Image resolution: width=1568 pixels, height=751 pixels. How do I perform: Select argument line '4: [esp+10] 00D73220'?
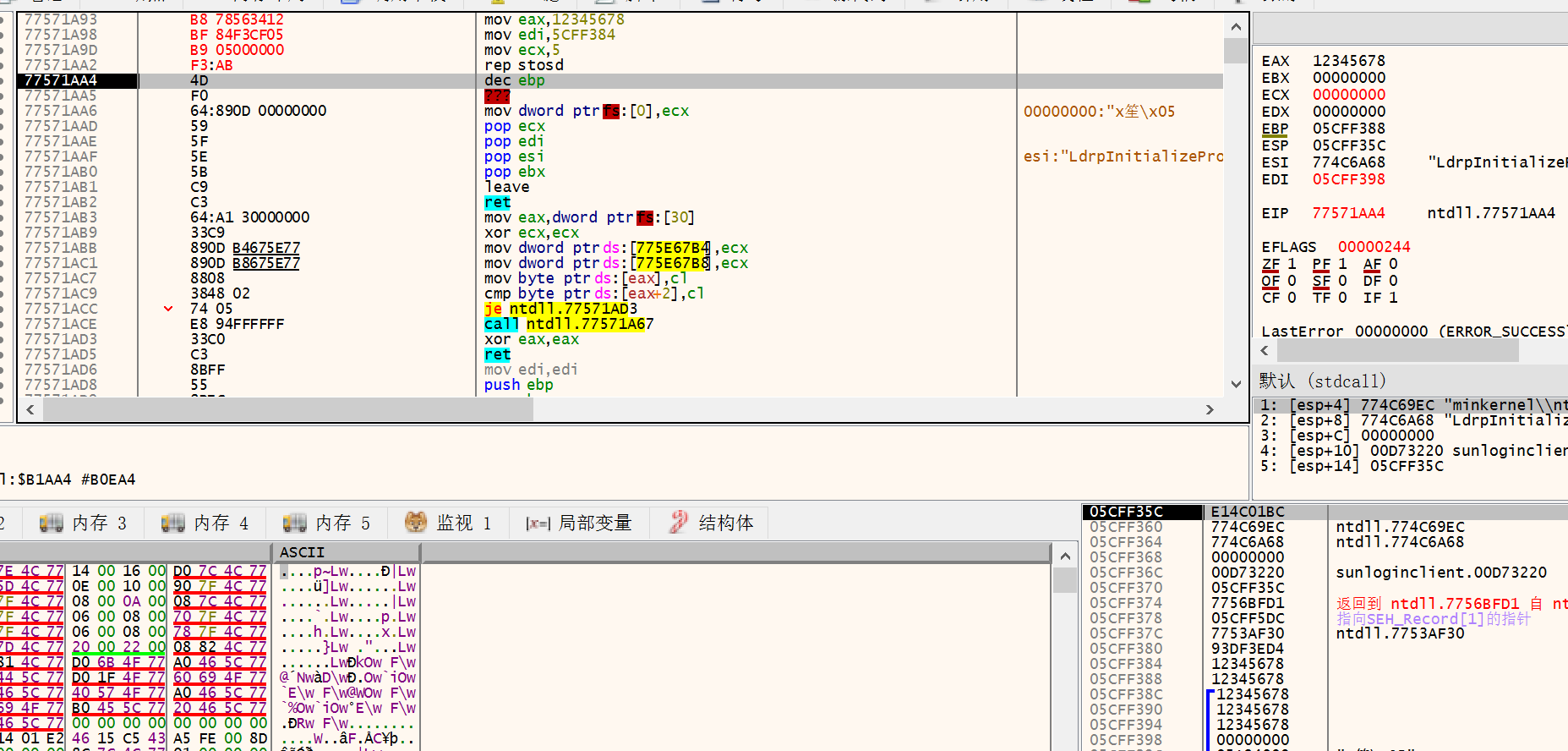[1410, 451]
